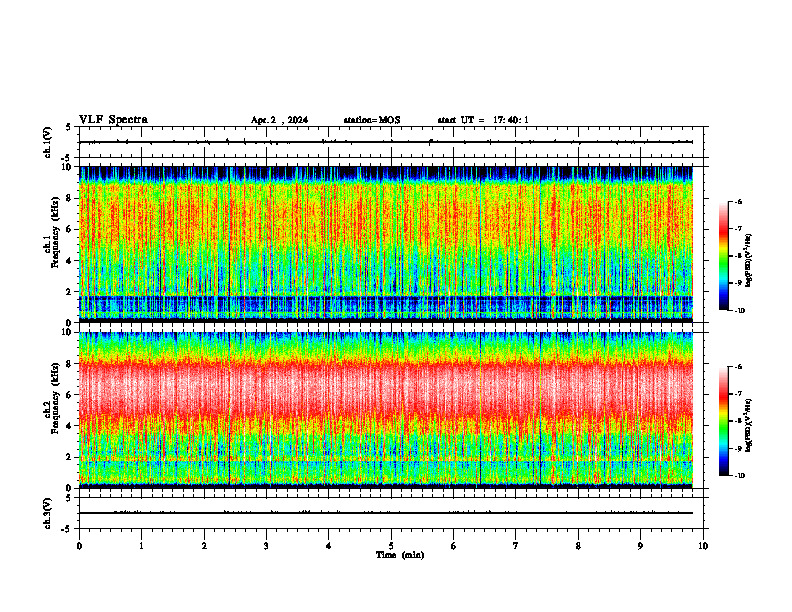Click tick label "9" on the time axis
The image size is (792, 612).
(x=640, y=546)
